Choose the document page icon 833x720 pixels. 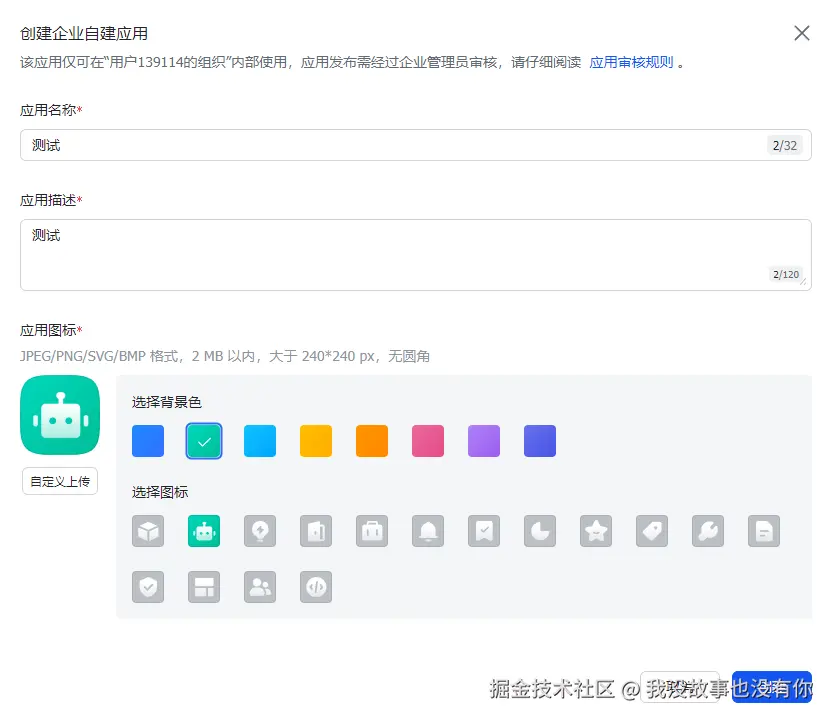tap(764, 531)
